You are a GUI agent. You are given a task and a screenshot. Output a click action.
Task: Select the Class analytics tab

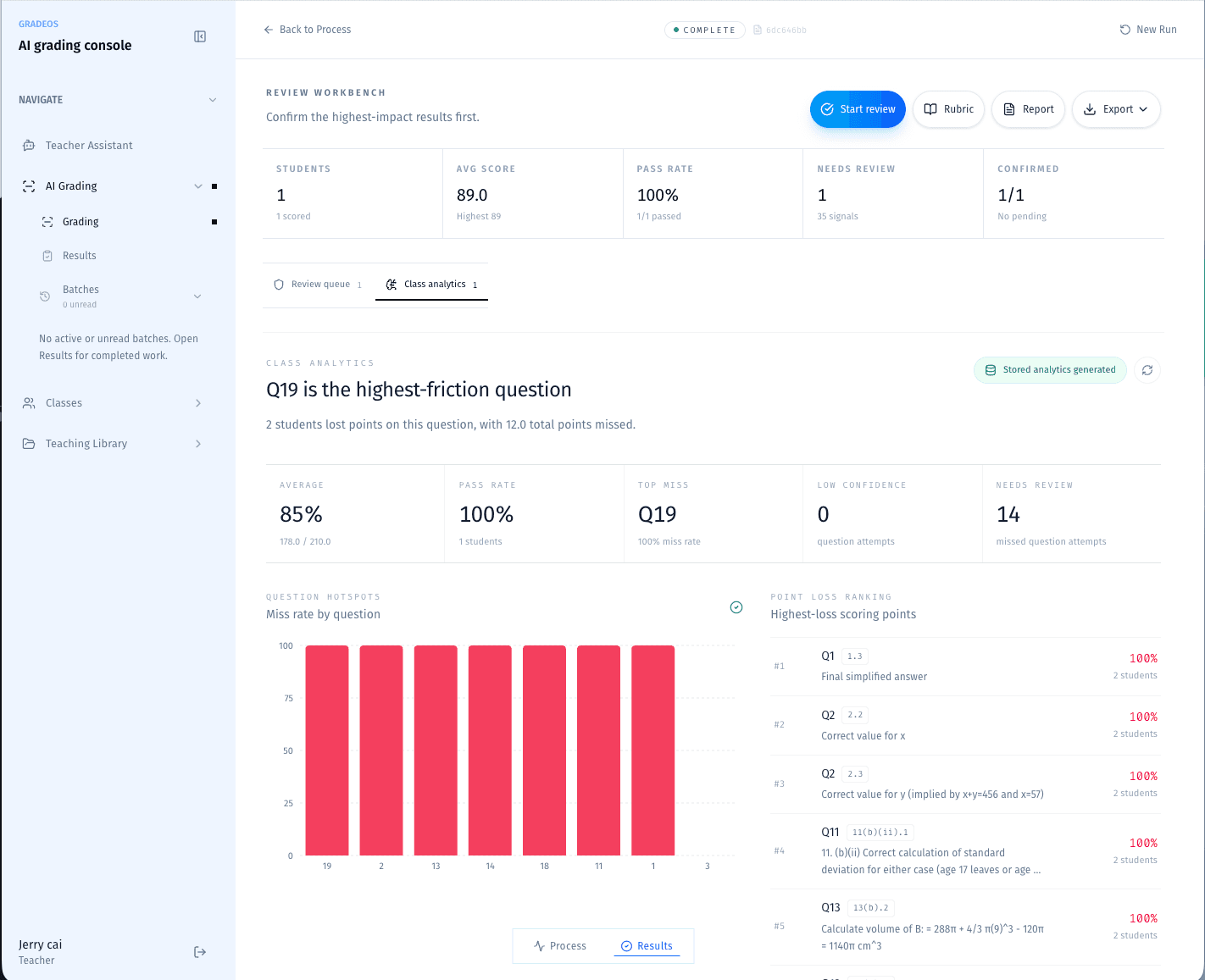tap(431, 285)
